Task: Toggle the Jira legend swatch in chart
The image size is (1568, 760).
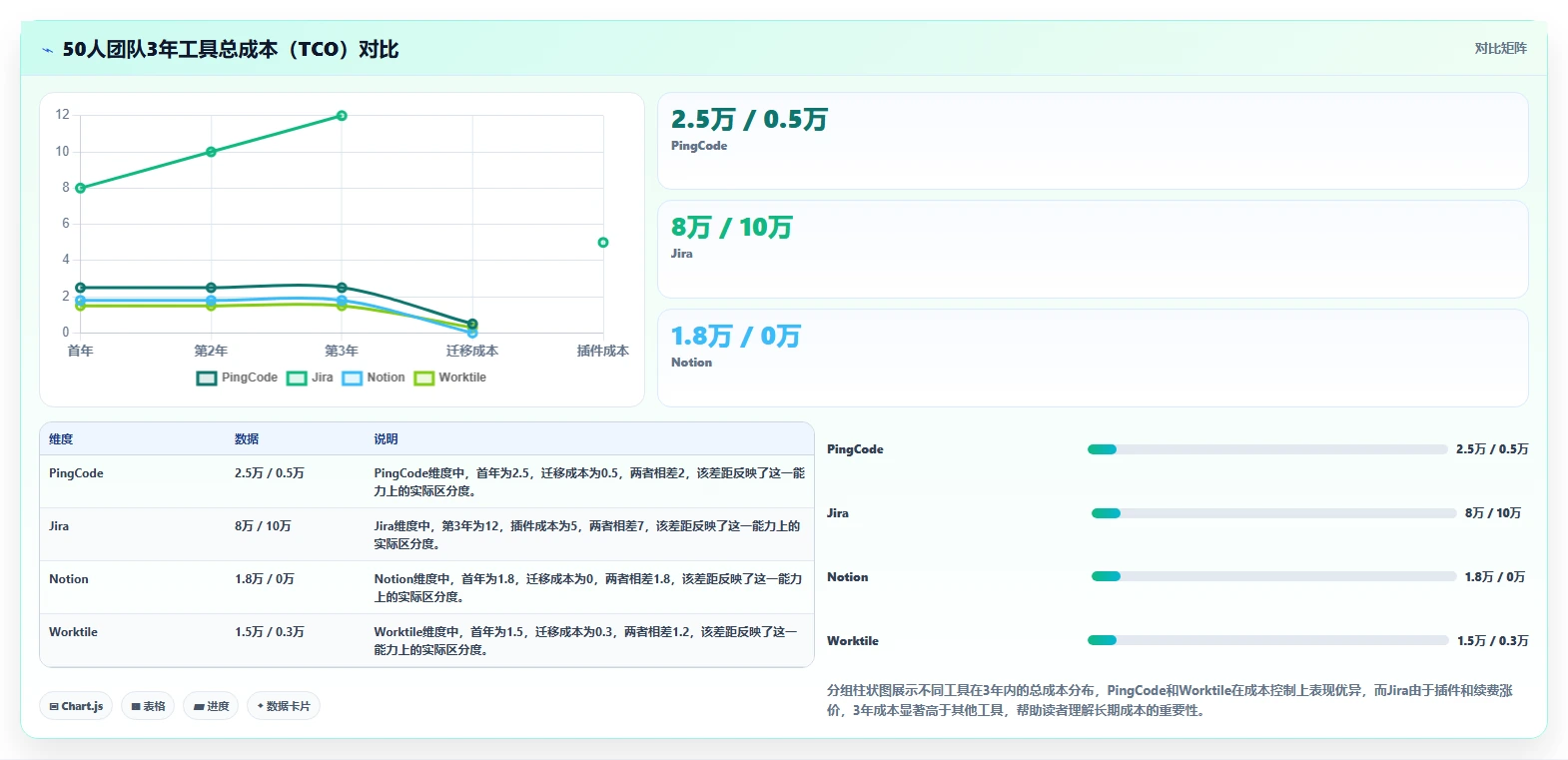Action: click(x=297, y=378)
